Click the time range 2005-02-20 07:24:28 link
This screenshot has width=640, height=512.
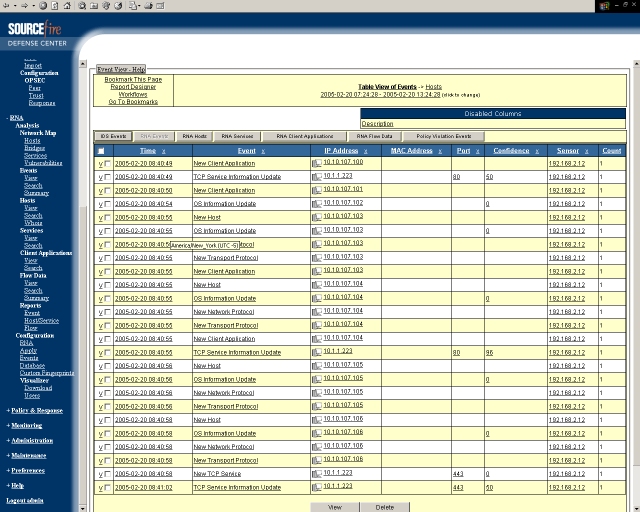click(380, 95)
